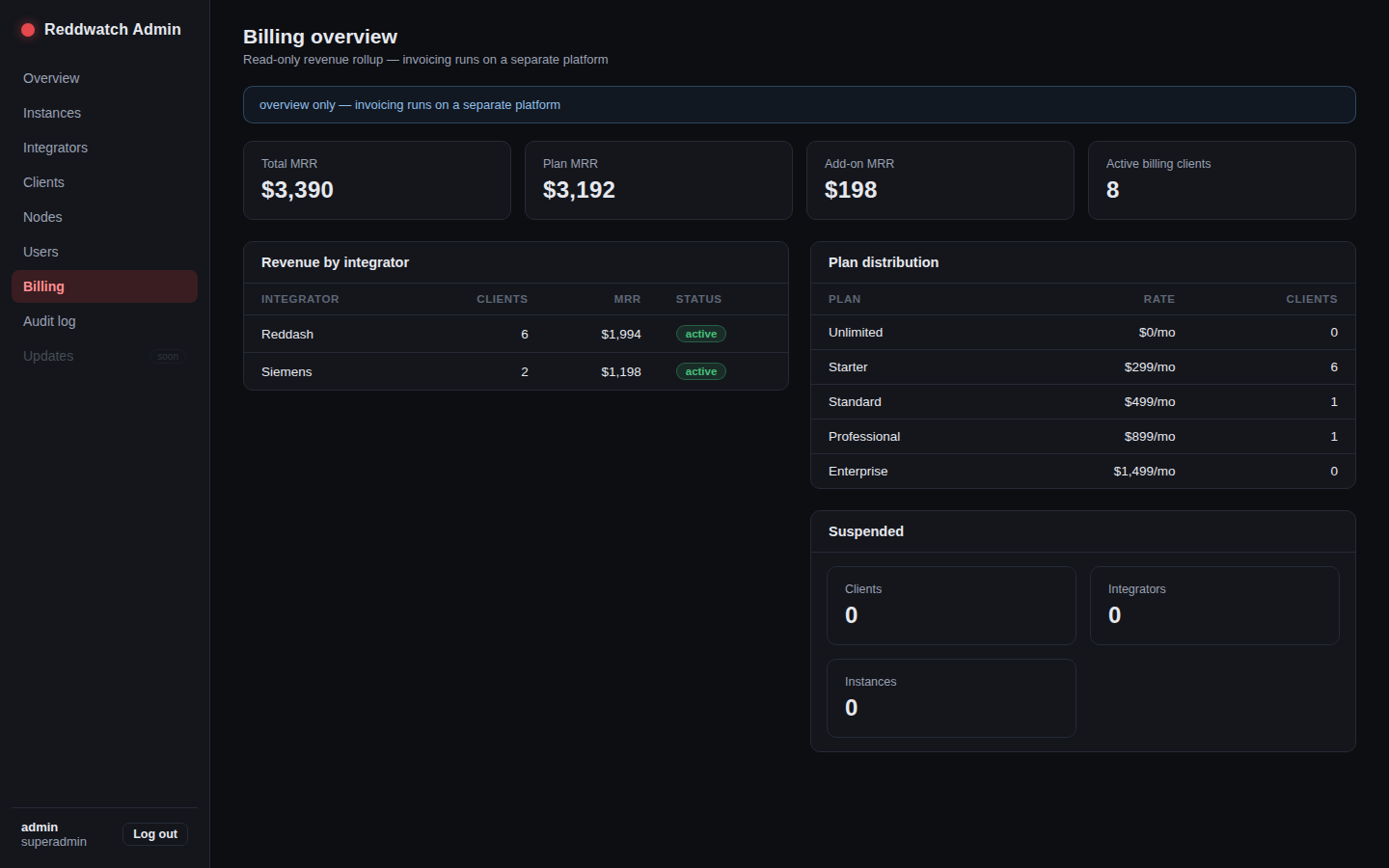The height and width of the screenshot is (868, 1389).
Task: Click the PLAN column header
Action: point(844,299)
